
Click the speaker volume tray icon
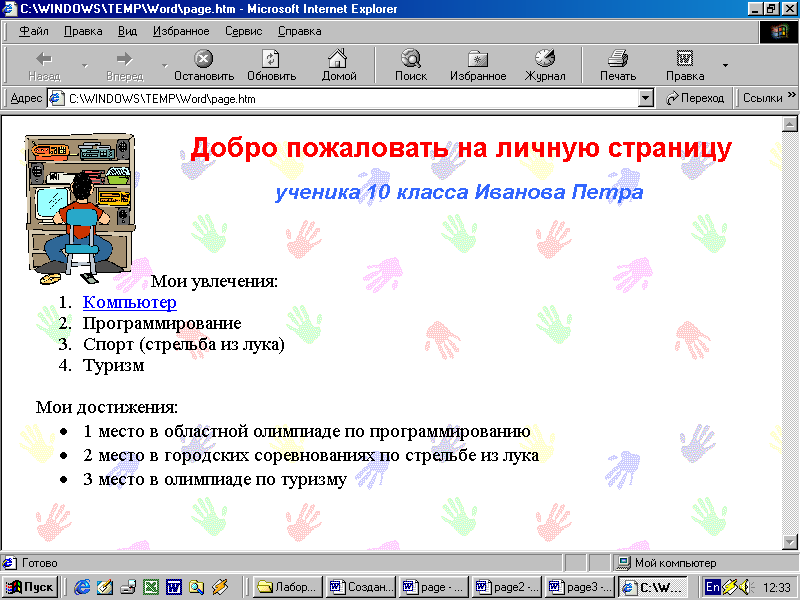pos(744,587)
